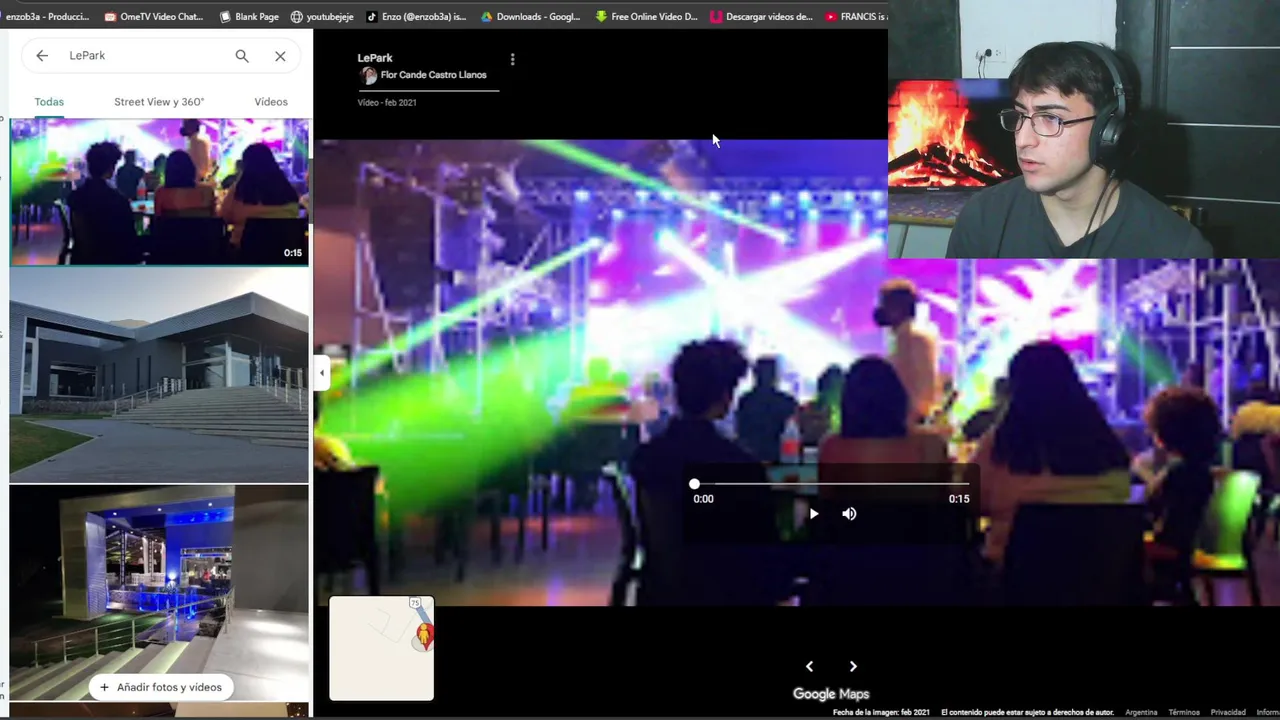Open the Videos tab
This screenshot has height=720, width=1280.
pyautogui.click(x=271, y=102)
